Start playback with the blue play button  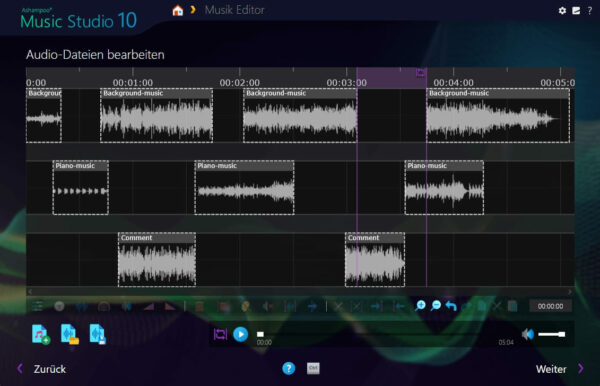coord(241,334)
